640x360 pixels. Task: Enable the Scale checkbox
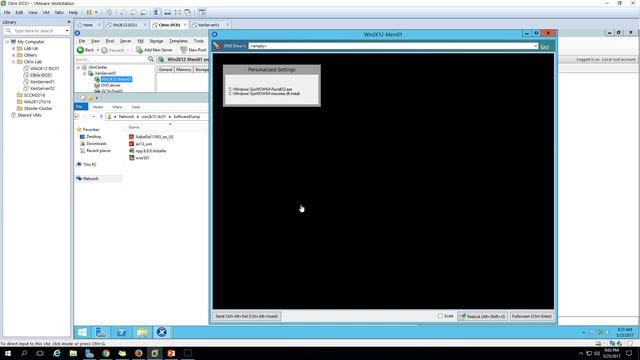tap(440, 316)
